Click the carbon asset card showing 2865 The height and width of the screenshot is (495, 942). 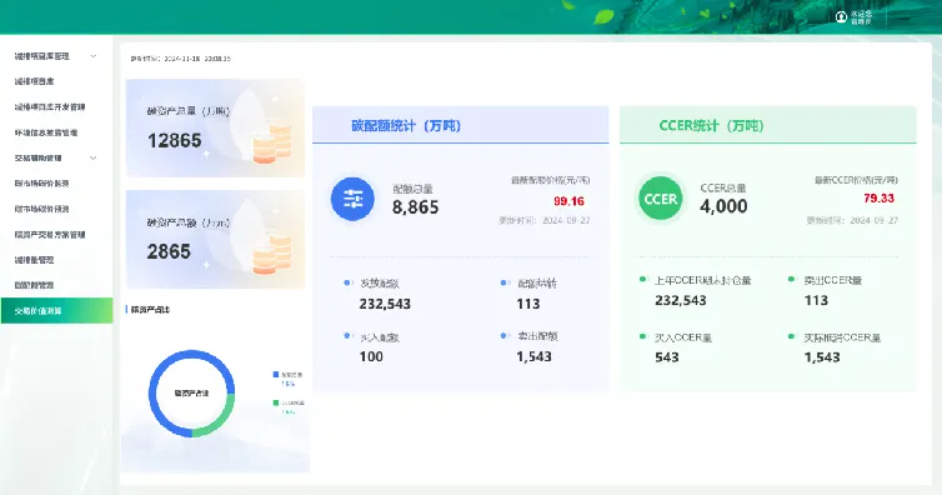pos(215,239)
